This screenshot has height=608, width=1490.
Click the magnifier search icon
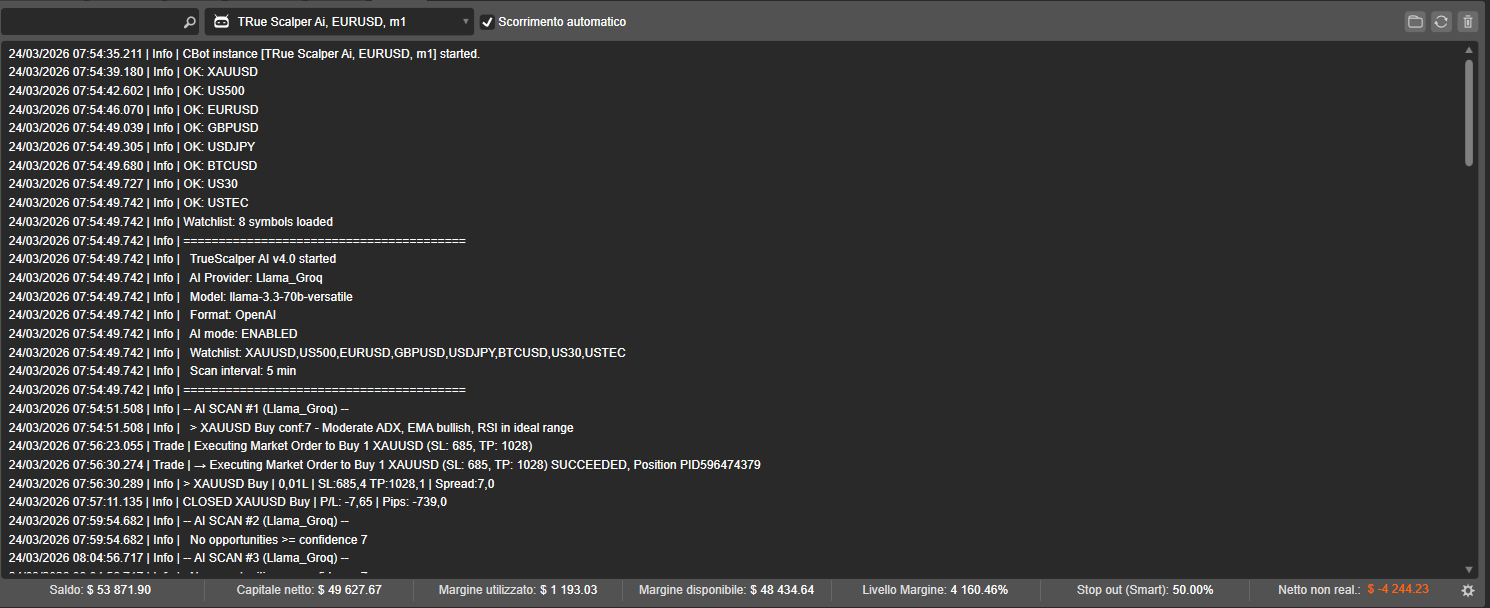190,22
